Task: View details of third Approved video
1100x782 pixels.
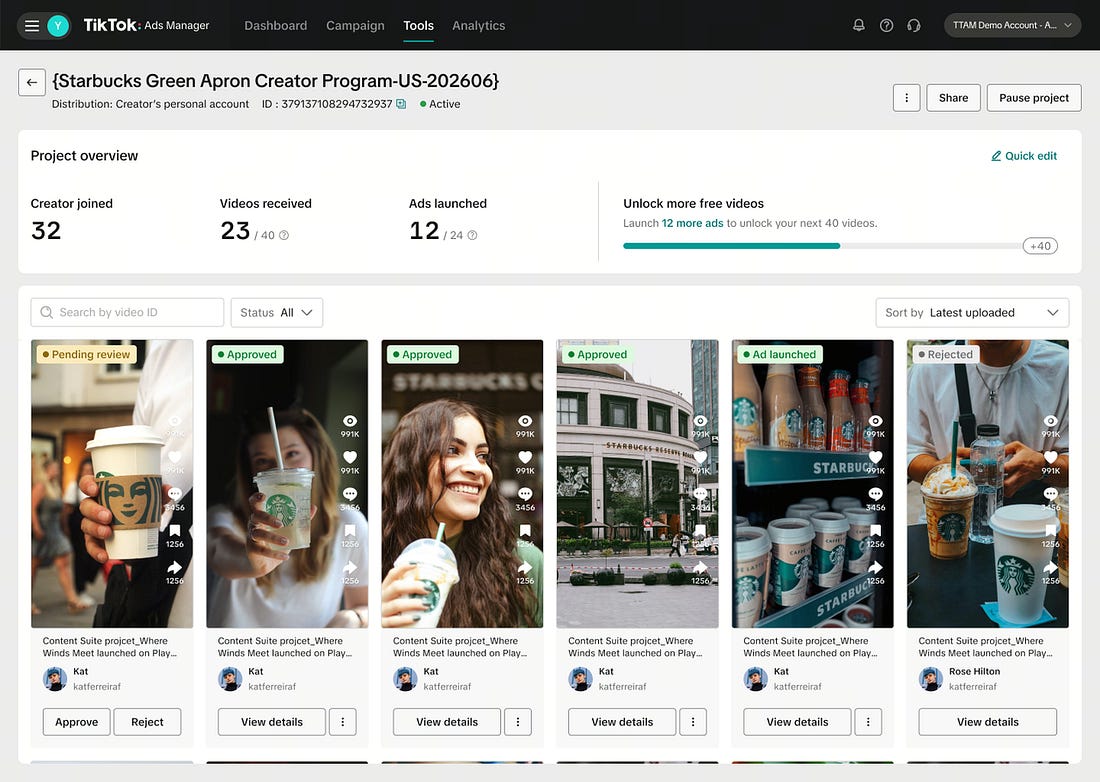Action: point(622,722)
